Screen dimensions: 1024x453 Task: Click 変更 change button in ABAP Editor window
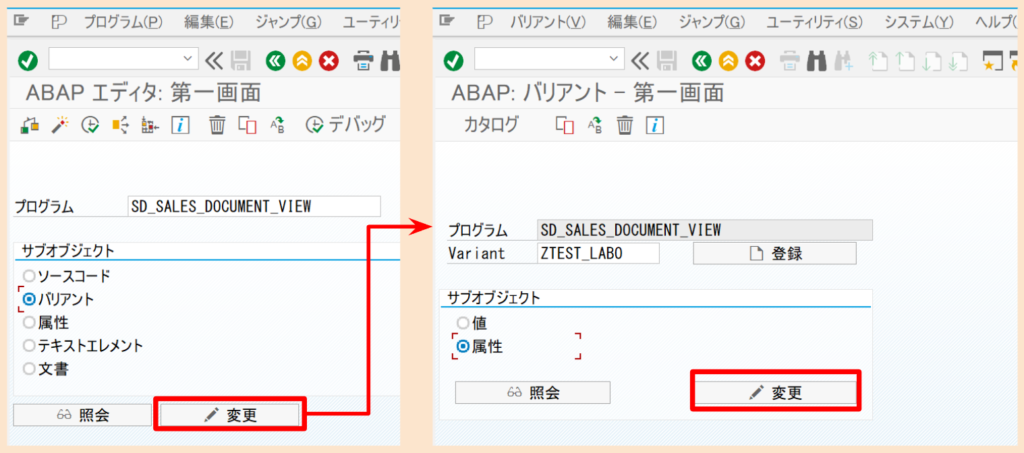pos(231,415)
